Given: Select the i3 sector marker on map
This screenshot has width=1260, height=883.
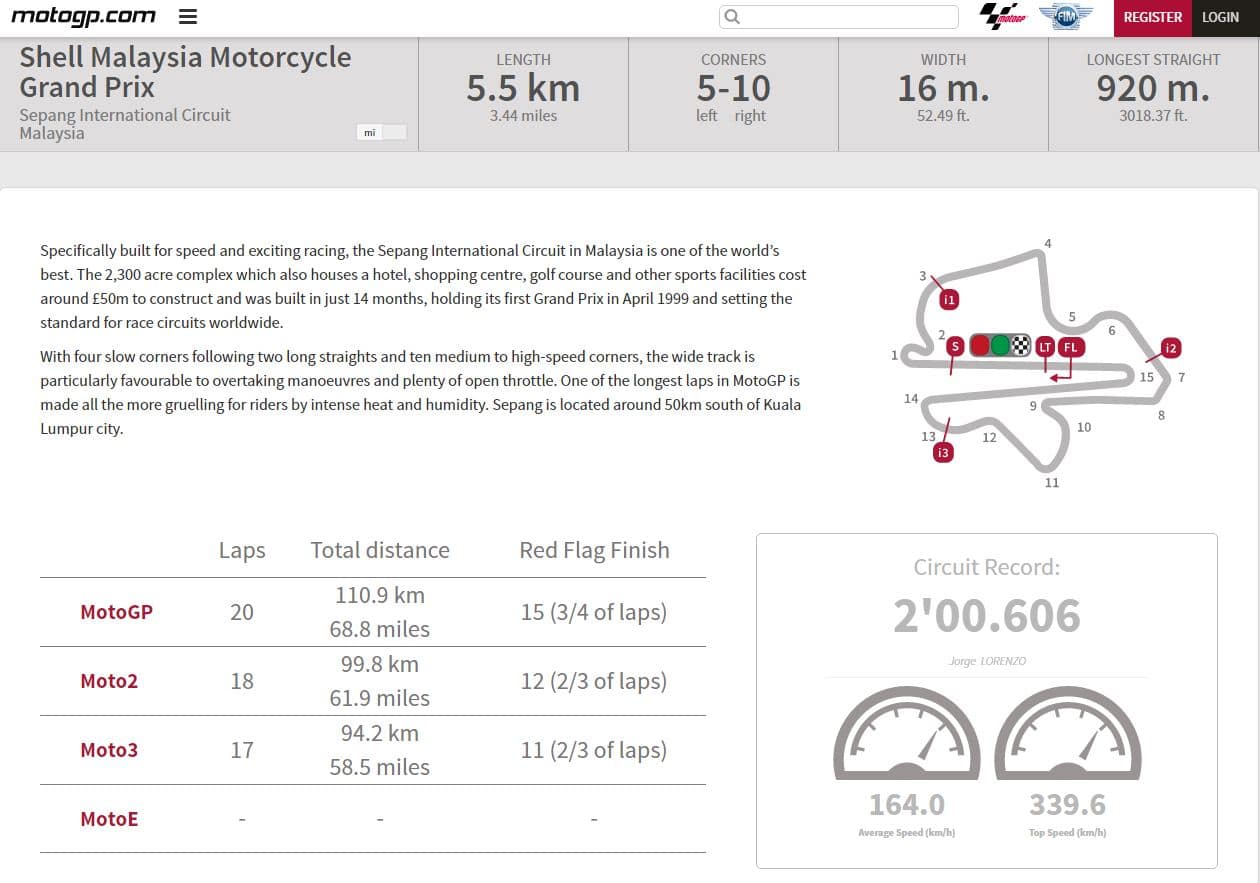Looking at the screenshot, I should click(x=942, y=453).
